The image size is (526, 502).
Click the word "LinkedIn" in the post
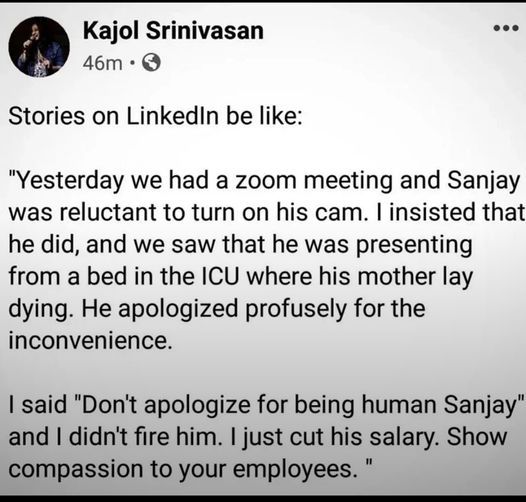pos(172,116)
